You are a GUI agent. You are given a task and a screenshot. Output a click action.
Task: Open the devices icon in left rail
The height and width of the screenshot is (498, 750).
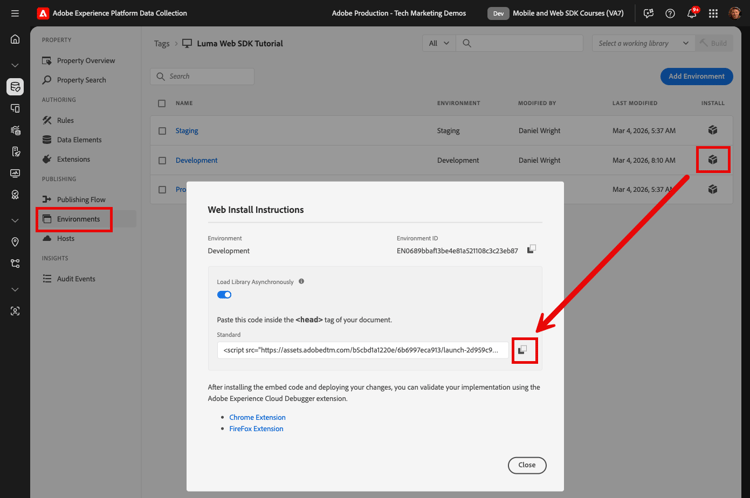tap(15, 109)
